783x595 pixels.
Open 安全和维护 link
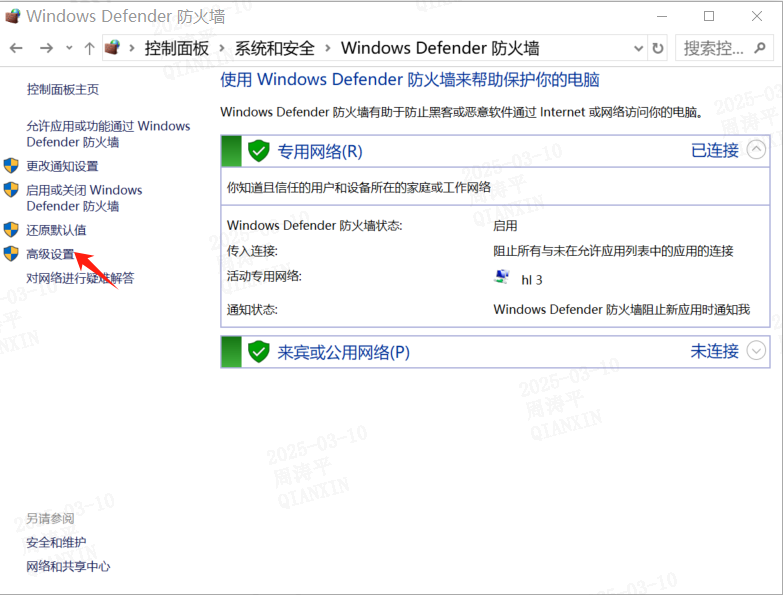(56, 542)
